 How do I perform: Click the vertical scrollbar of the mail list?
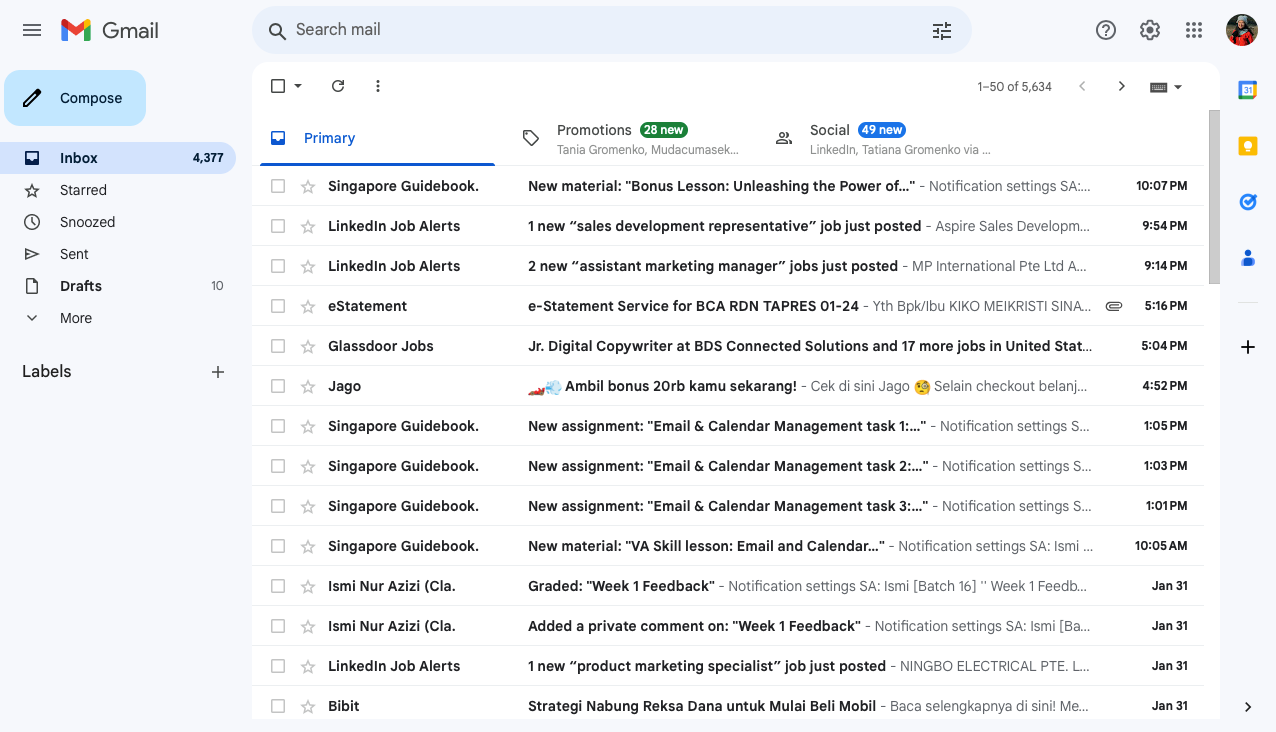[x=1214, y=197]
